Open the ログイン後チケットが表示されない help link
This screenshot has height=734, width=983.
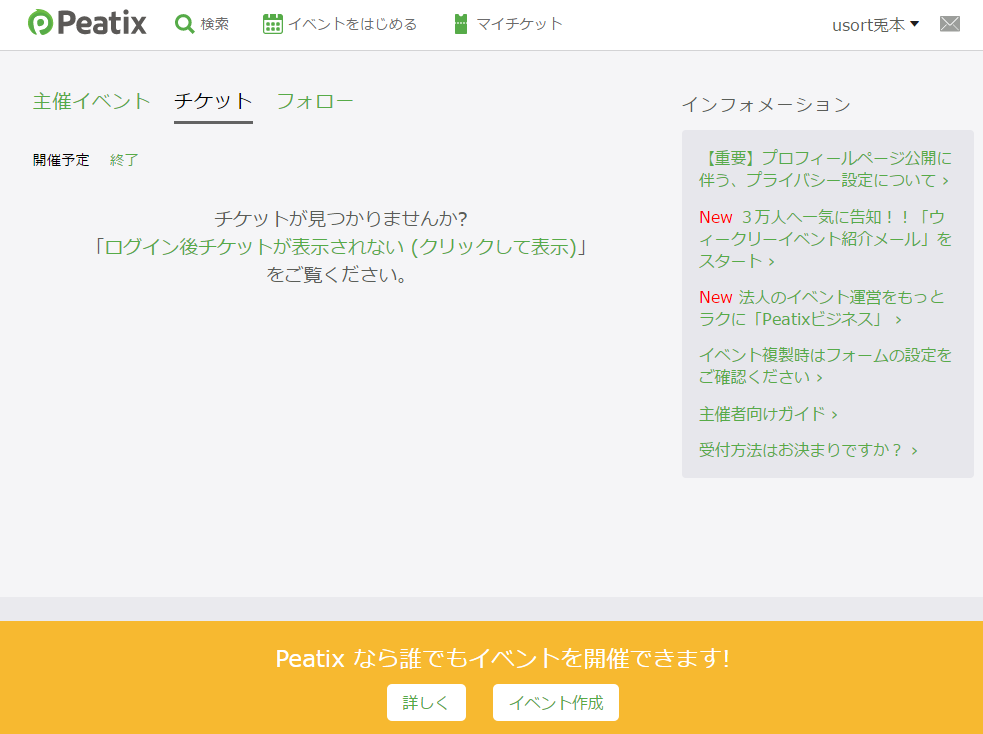coord(340,247)
